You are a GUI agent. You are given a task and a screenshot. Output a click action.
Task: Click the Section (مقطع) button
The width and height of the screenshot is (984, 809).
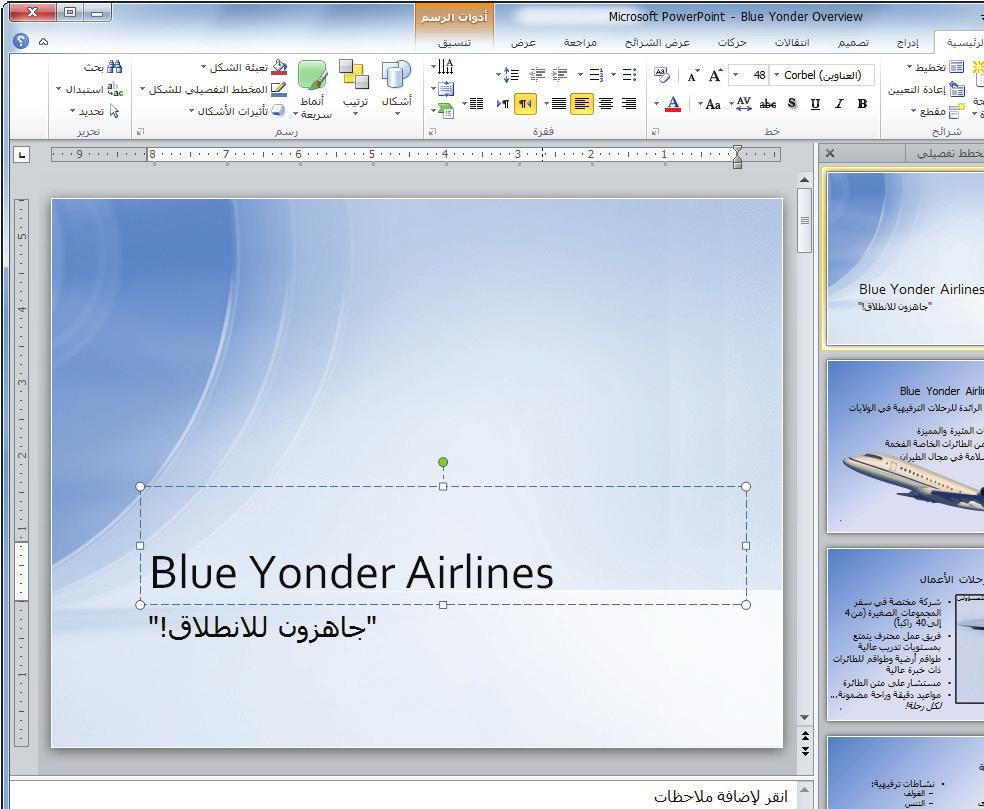937,112
